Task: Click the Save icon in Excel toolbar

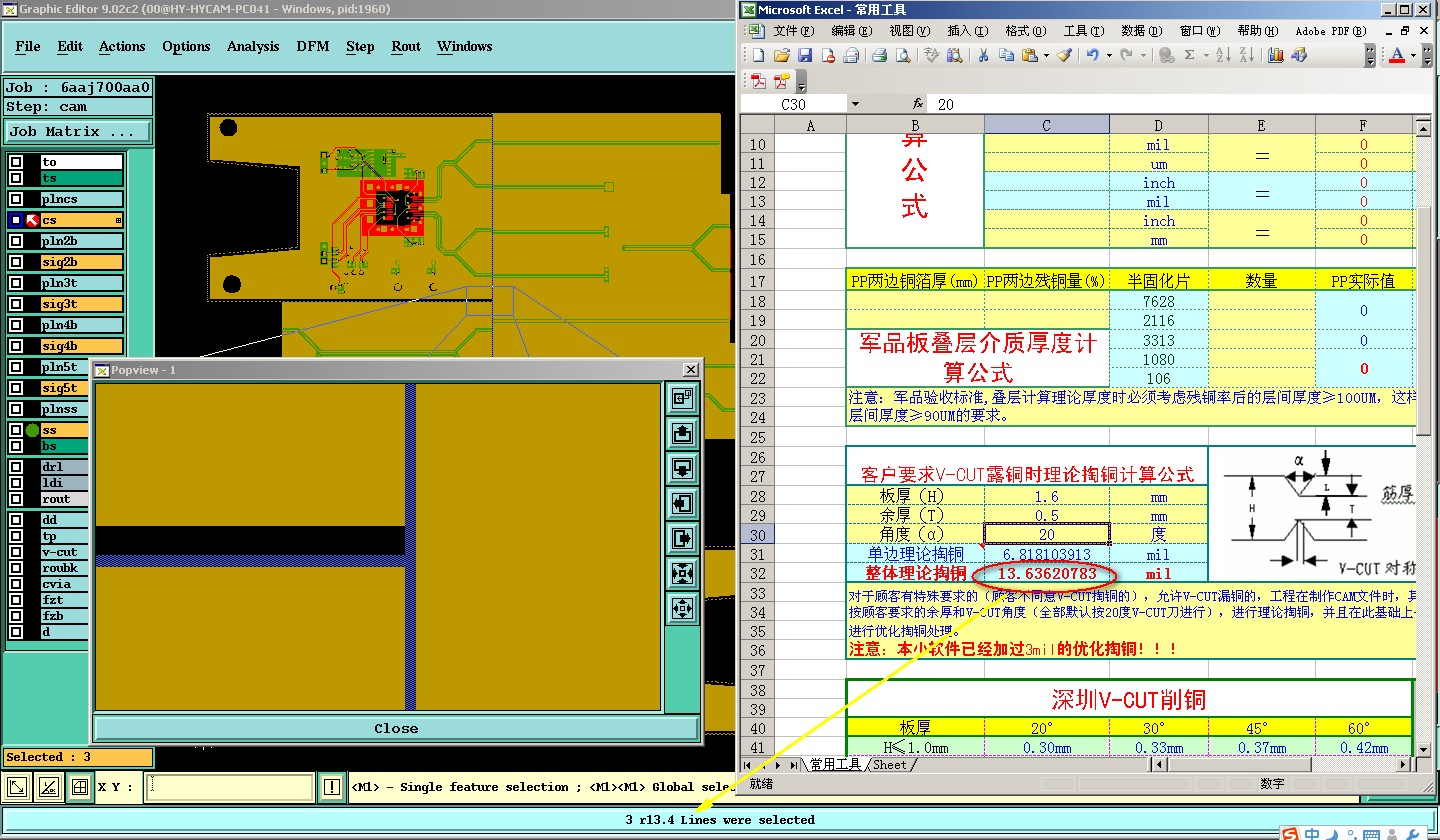Action: [x=804, y=56]
